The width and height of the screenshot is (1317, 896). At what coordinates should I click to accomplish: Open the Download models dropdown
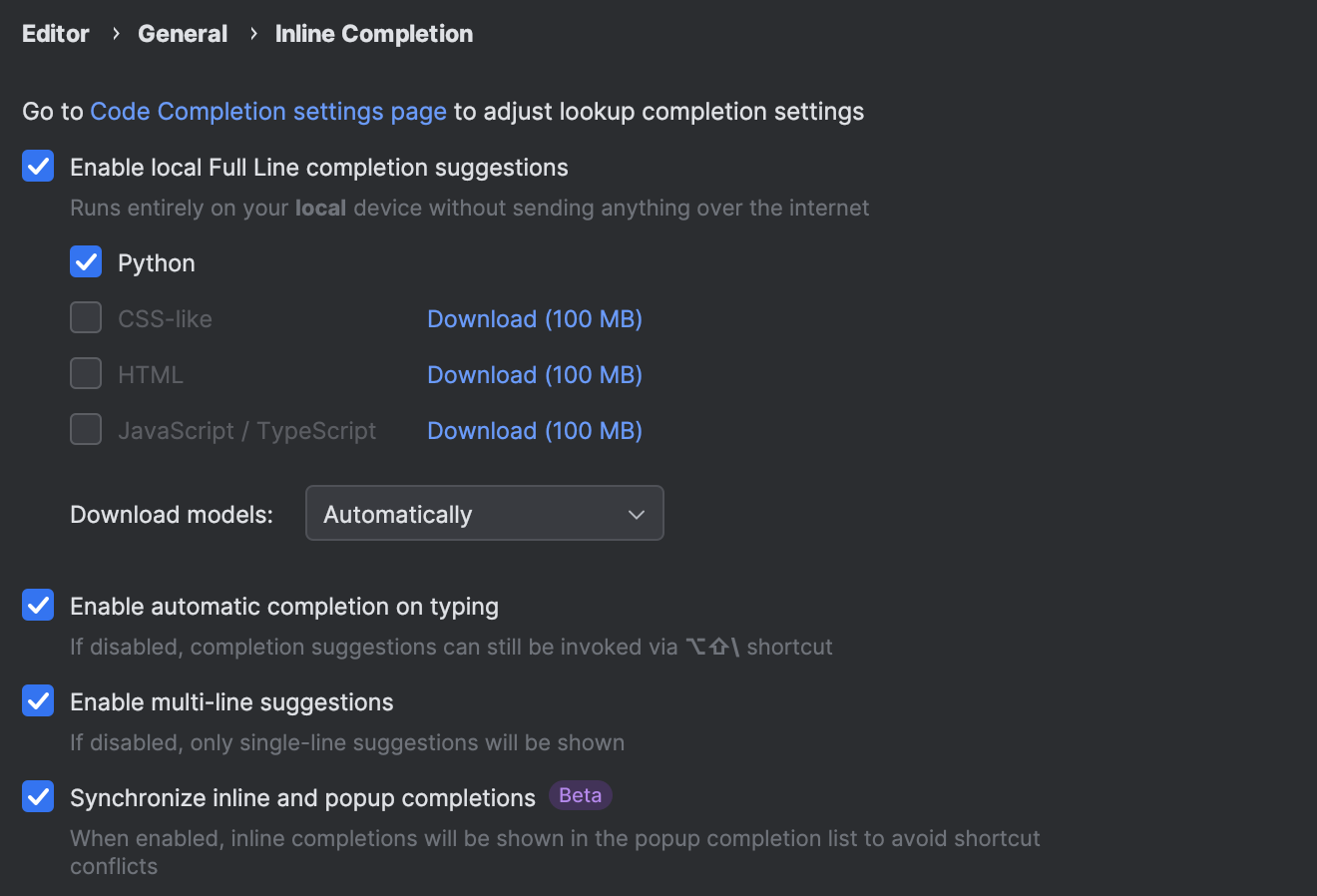484,513
